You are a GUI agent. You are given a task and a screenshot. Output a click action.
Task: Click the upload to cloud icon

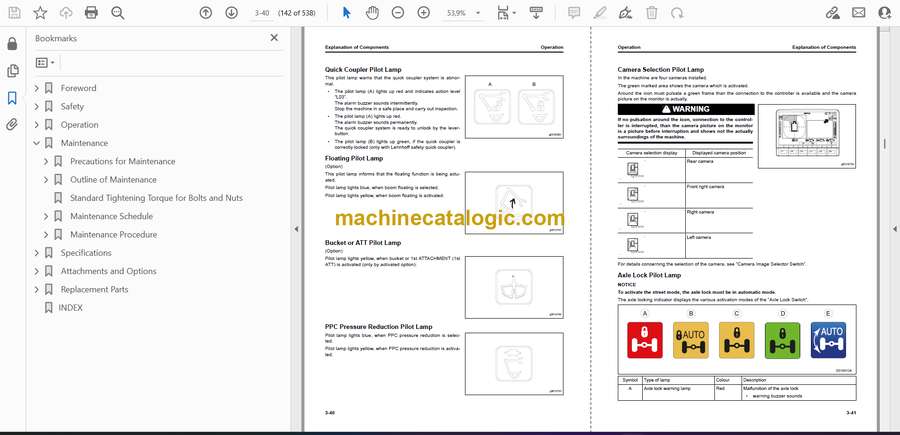click(x=66, y=13)
